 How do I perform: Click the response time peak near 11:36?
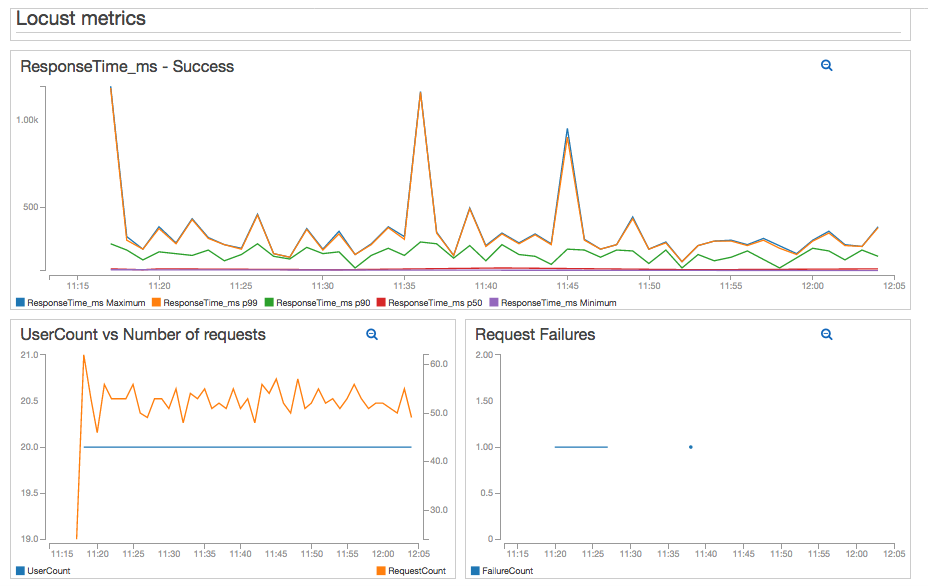[420, 93]
